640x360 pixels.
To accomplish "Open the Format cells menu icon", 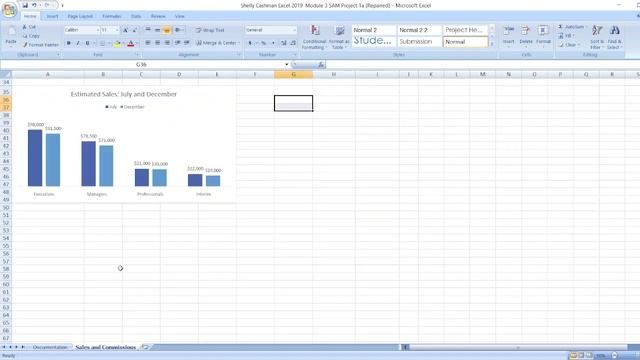I will (x=543, y=31).
